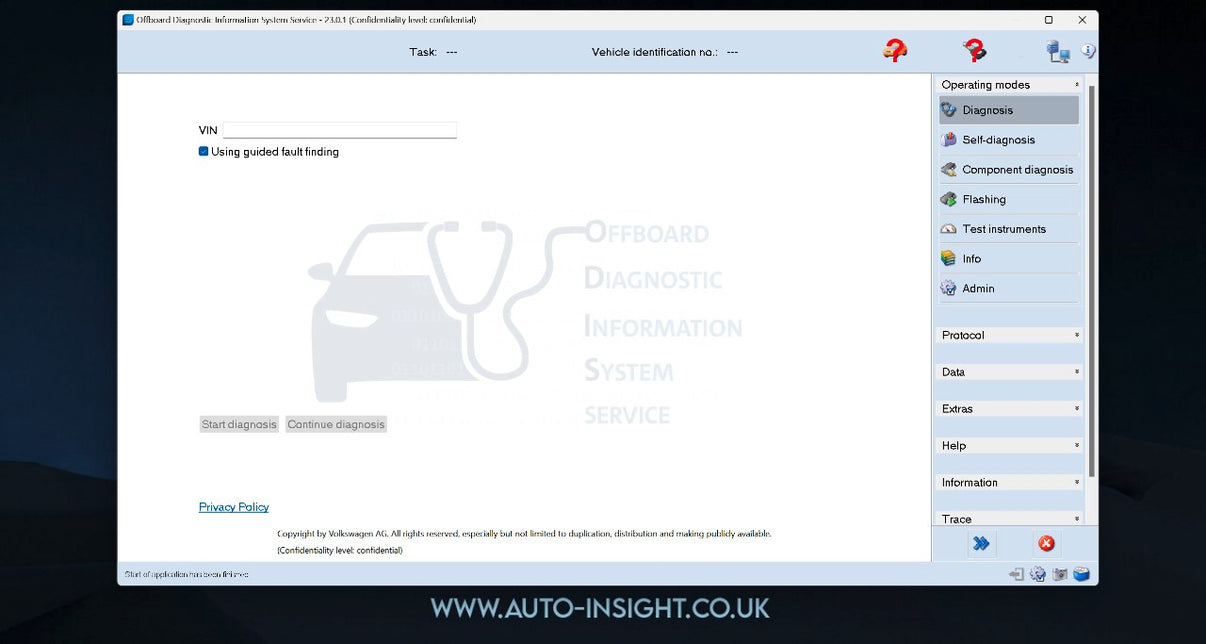Open the connection status icon in toolbar

tap(1058, 50)
